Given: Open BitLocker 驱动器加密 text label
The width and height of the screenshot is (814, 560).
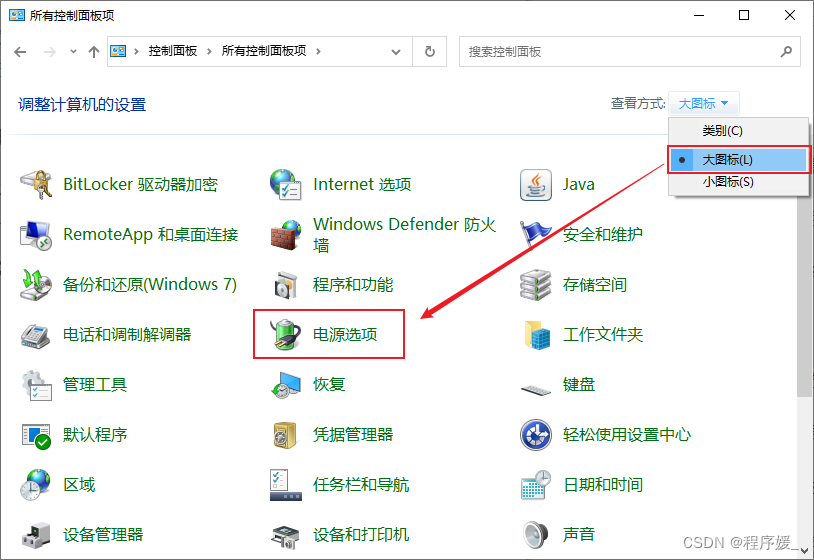Looking at the screenshot, I should 140,184.
